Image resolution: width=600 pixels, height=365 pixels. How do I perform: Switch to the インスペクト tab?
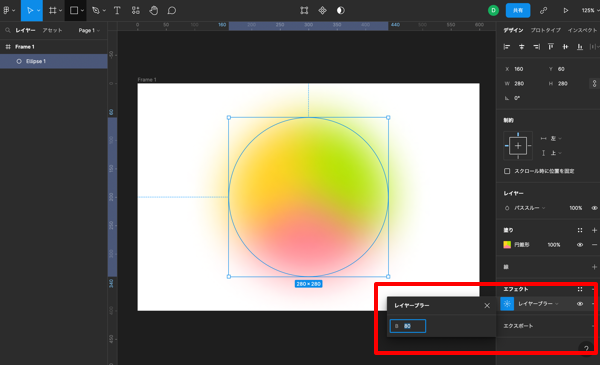pos(582,30)
